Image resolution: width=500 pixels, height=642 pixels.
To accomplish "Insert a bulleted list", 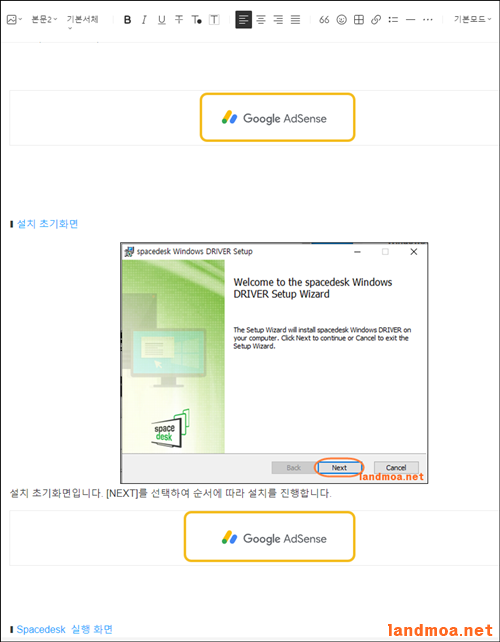I will click(x=393, y=20).
